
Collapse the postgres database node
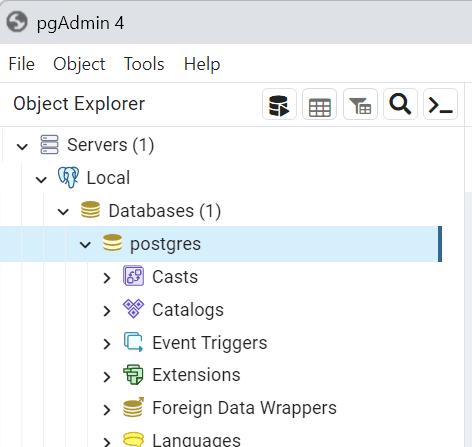point(85,245)
